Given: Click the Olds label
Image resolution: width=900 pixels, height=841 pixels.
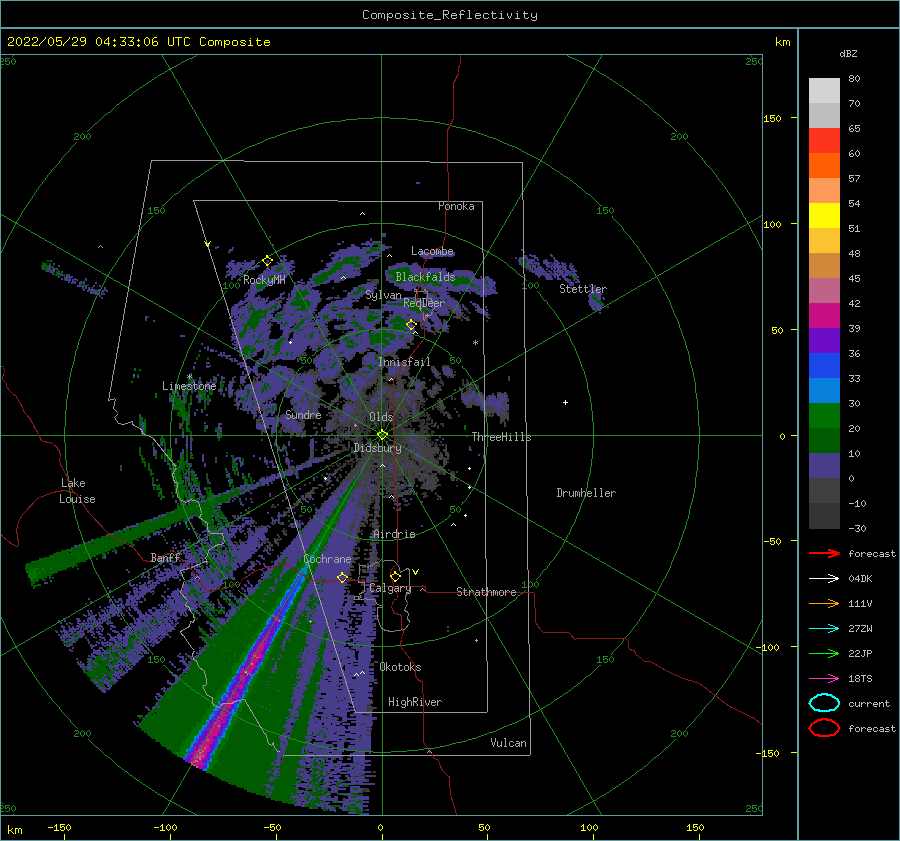Looking at the screenshot, I should pyautogui.click(x=381, y=416).
